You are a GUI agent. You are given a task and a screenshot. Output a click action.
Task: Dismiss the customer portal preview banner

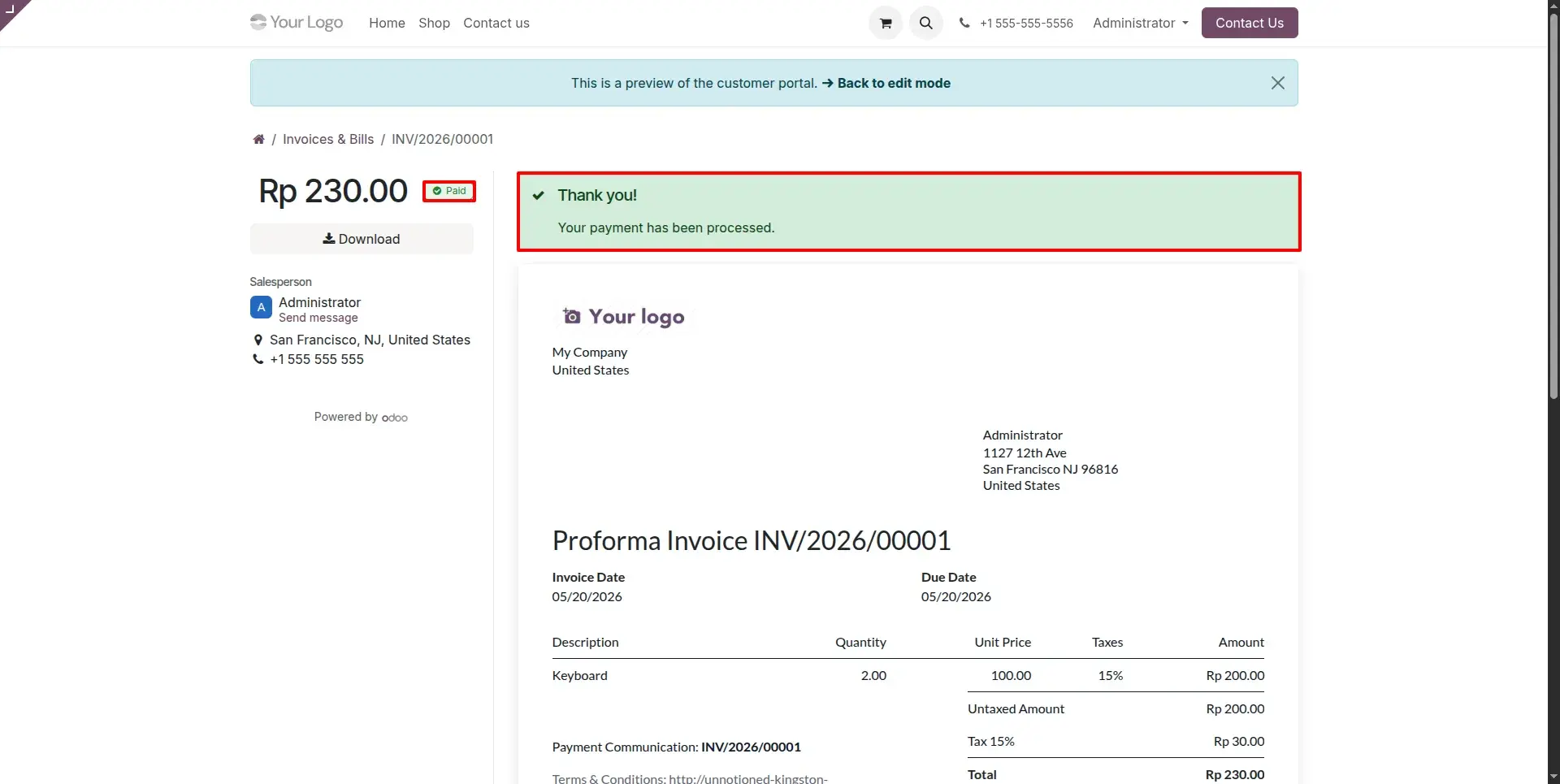tap(1277, 83)
